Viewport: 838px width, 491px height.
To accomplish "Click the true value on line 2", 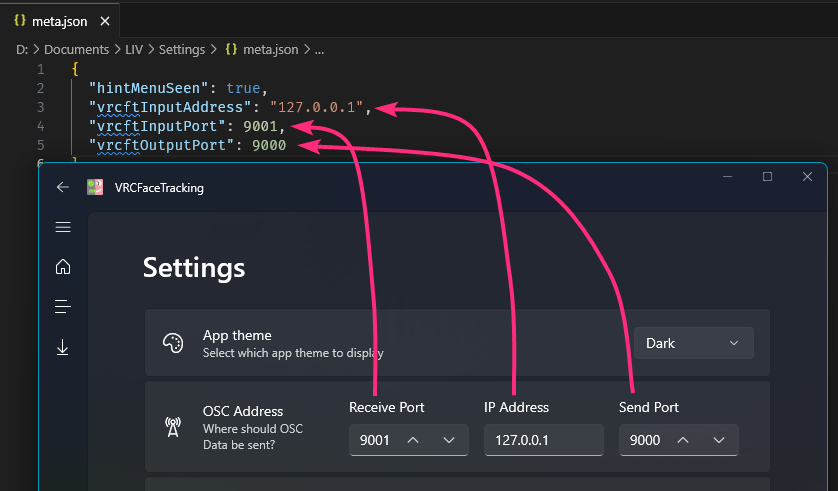I will click(x=243, y=88).
